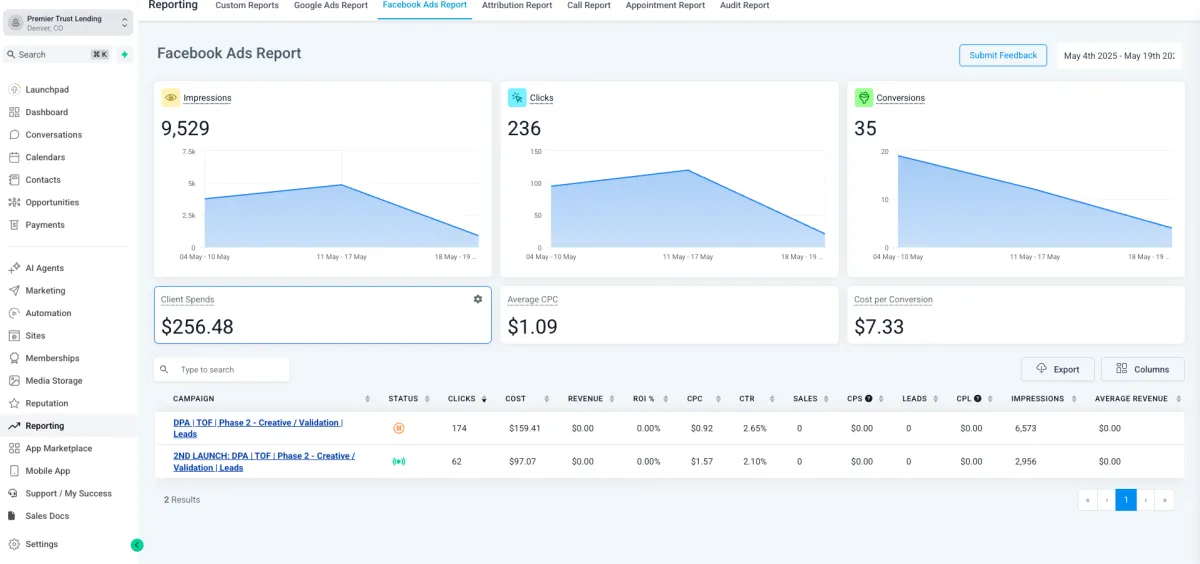Screen dimensions: 1200x564
Task: Click the Conversions diamond icon
Action: 863,97
